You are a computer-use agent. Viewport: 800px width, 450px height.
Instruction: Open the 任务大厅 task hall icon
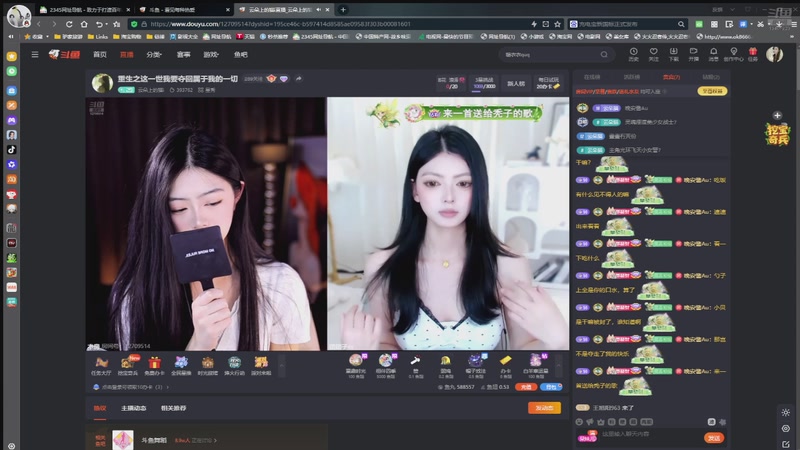click(x=101, y=366)
